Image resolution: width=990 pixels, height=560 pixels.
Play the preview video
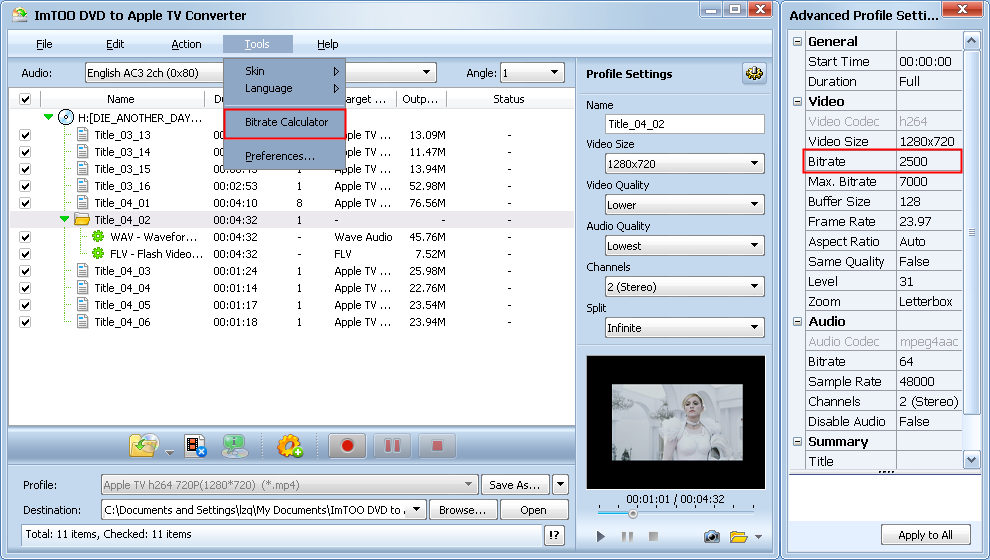(600, 537)
